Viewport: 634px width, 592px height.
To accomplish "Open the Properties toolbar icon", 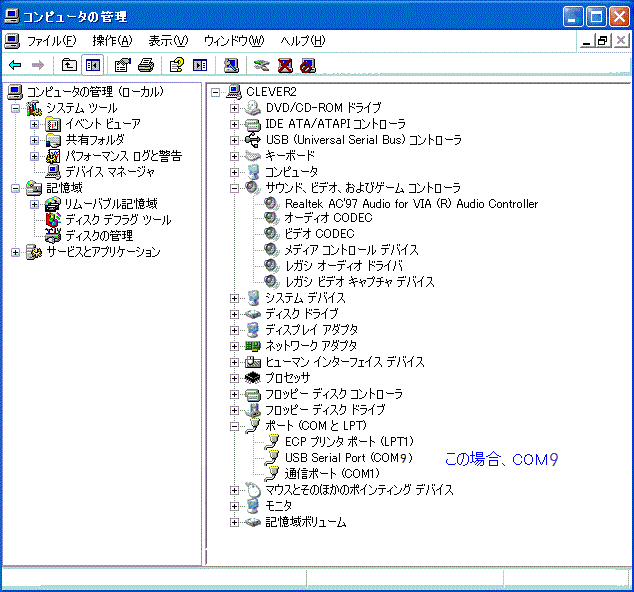I will (x=123, y=65).
